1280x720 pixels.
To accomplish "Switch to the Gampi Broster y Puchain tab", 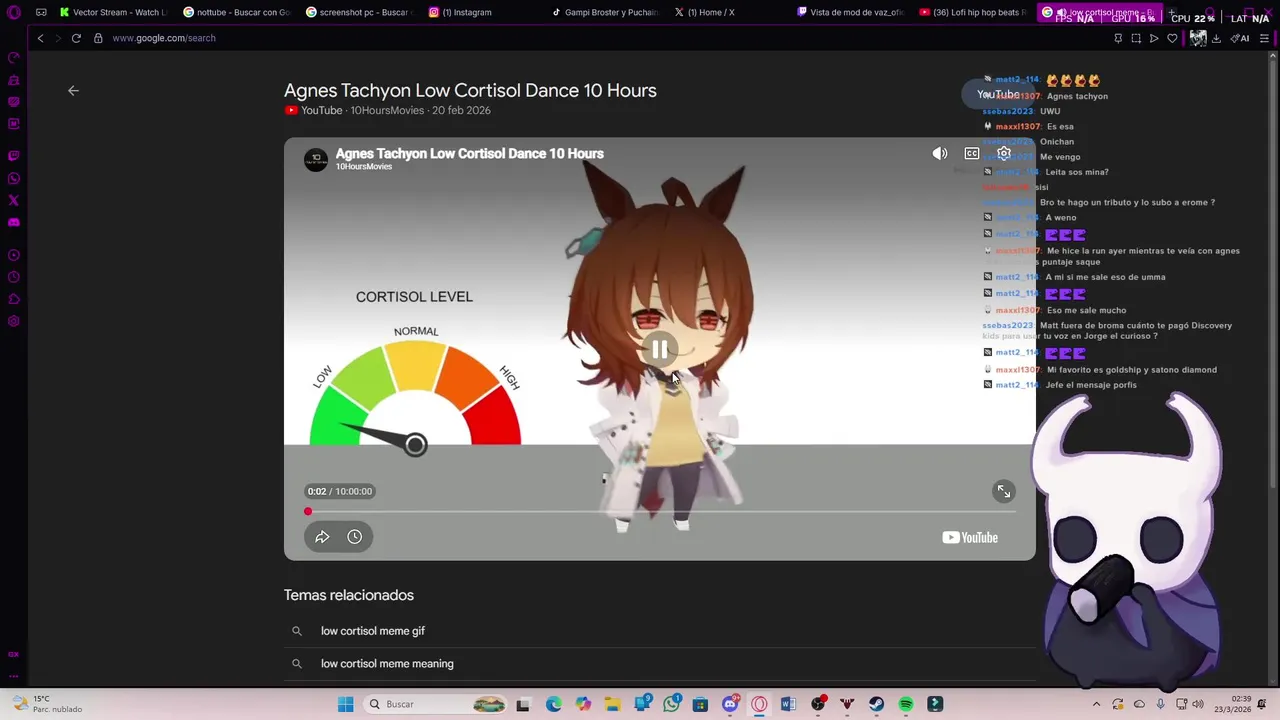I will (604, 12).
